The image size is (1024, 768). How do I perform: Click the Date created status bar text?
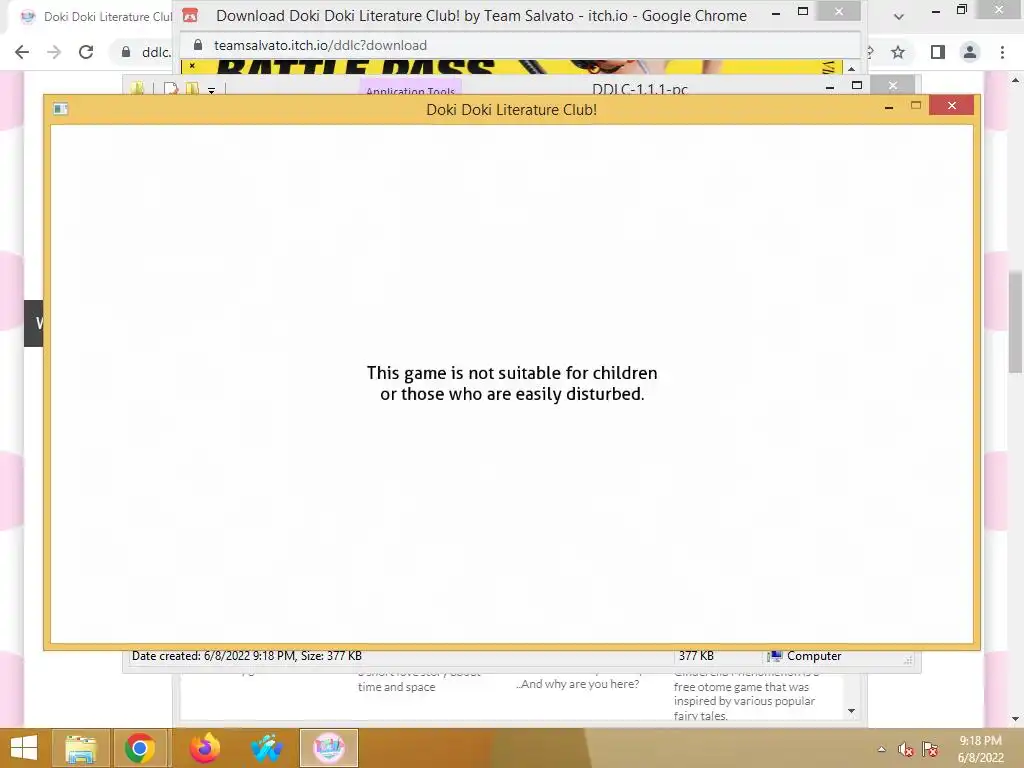click(247, 656)
